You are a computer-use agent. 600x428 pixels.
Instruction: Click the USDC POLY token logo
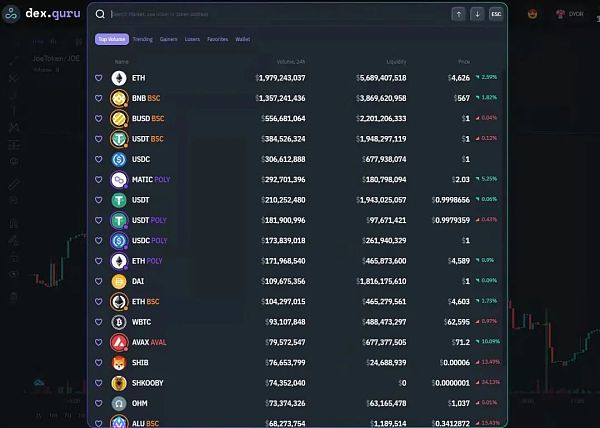click(119, 241)
